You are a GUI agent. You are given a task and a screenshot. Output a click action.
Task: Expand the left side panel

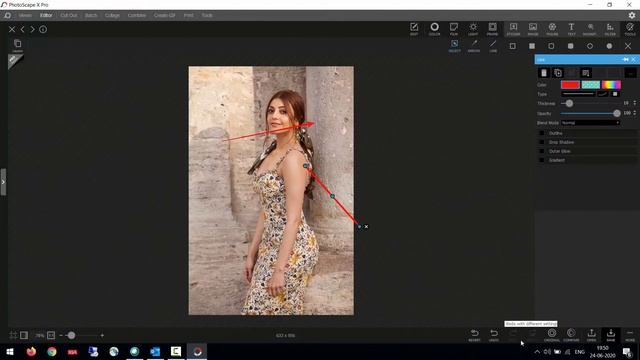3,182
